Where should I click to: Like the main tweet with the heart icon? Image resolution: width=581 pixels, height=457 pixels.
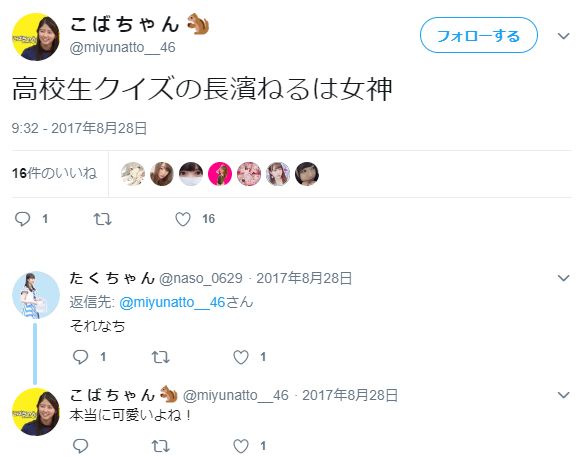coord(183,219)
